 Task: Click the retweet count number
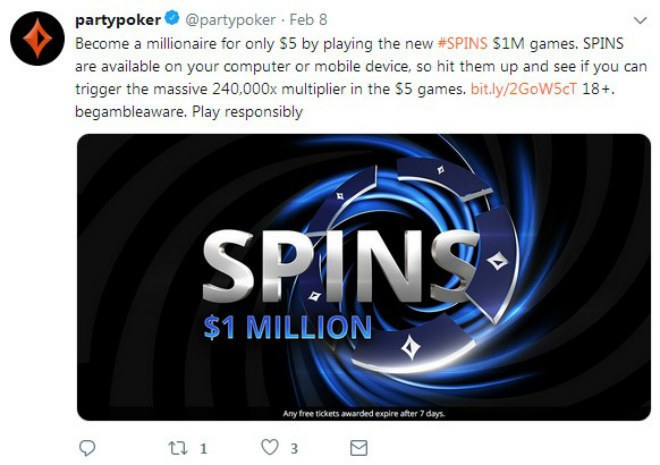pos(201,448)
